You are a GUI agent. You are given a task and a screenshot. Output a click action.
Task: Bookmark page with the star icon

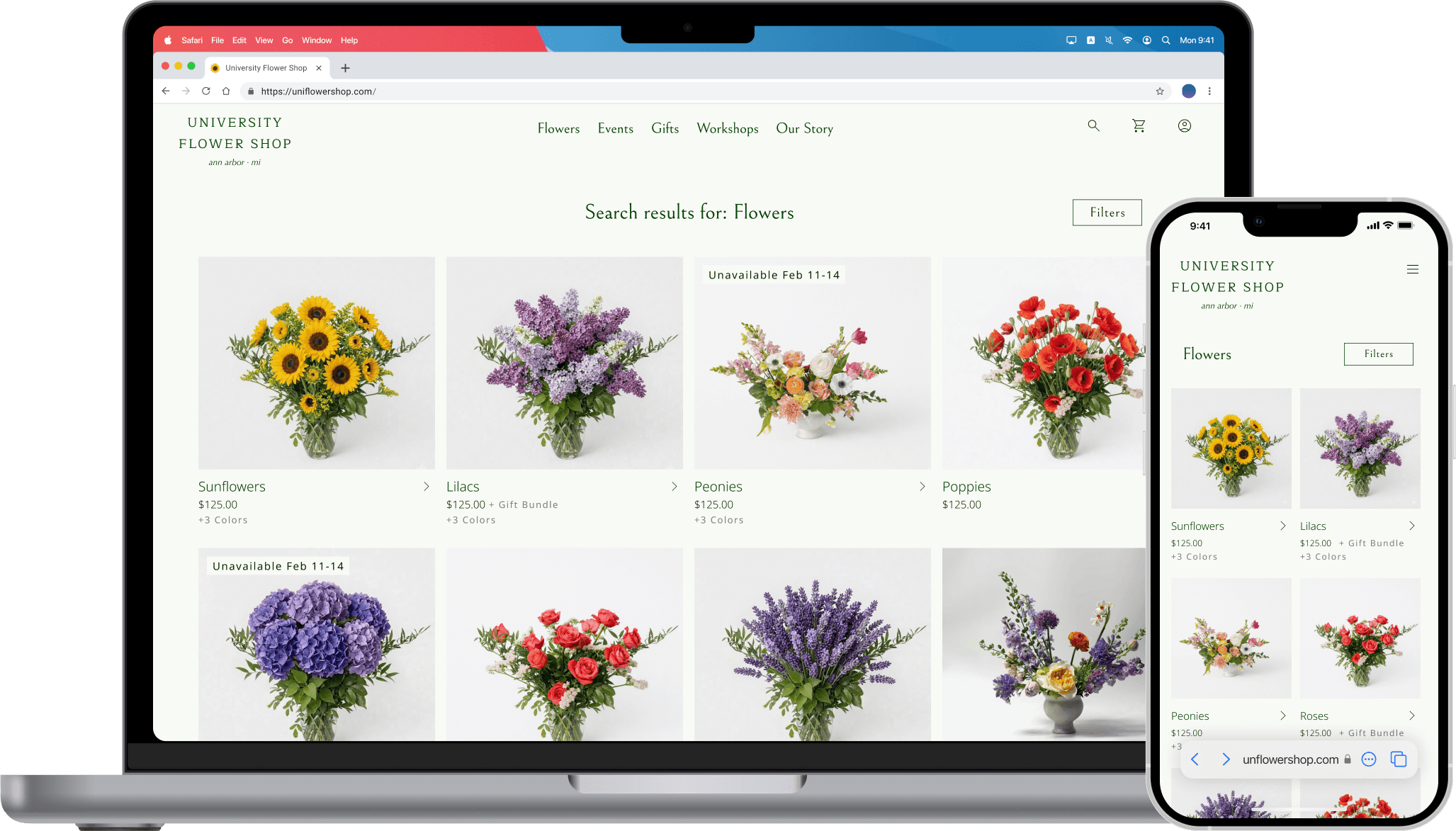tap(1160, 91)
